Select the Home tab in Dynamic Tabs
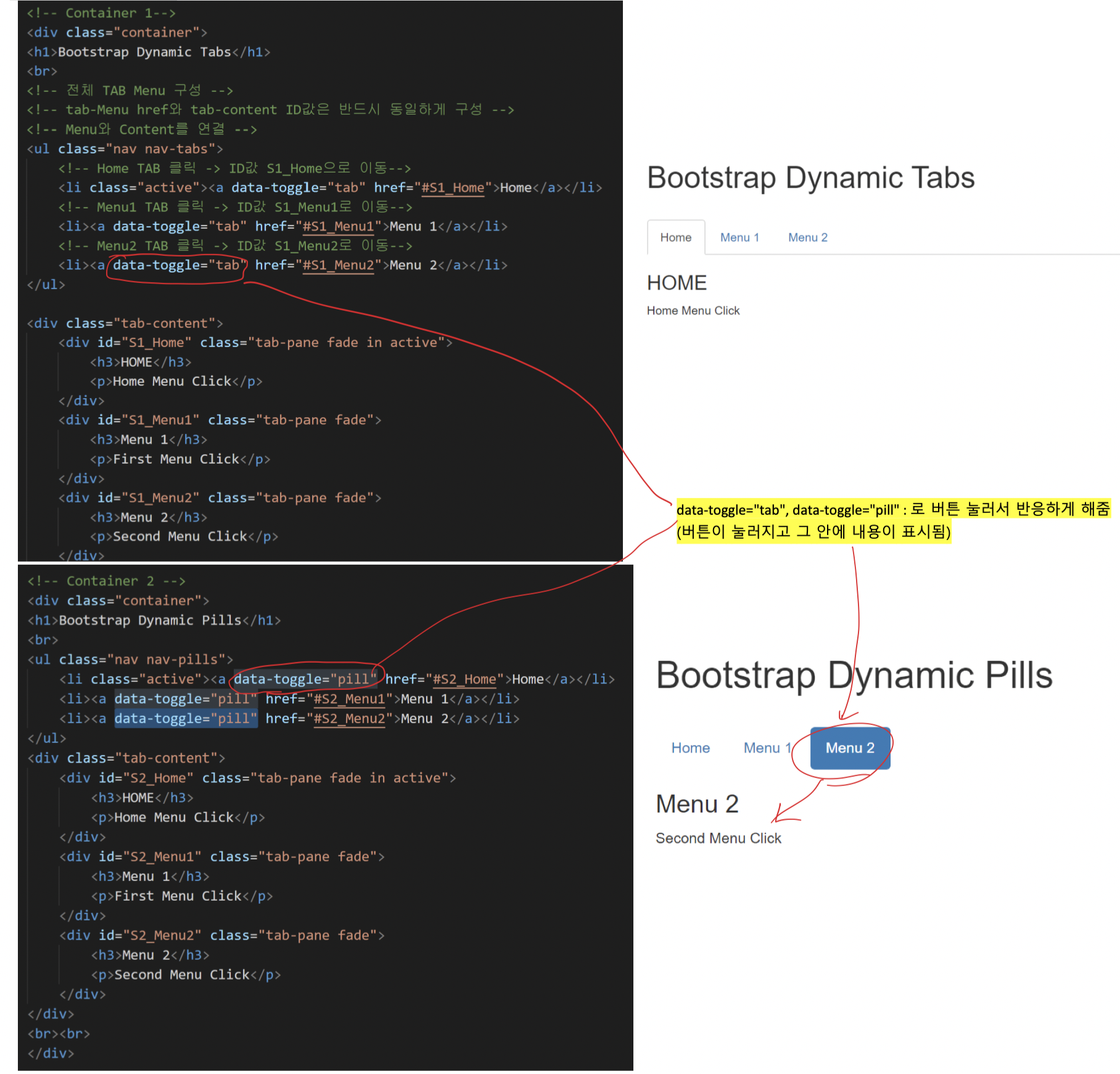 point(676,237)
